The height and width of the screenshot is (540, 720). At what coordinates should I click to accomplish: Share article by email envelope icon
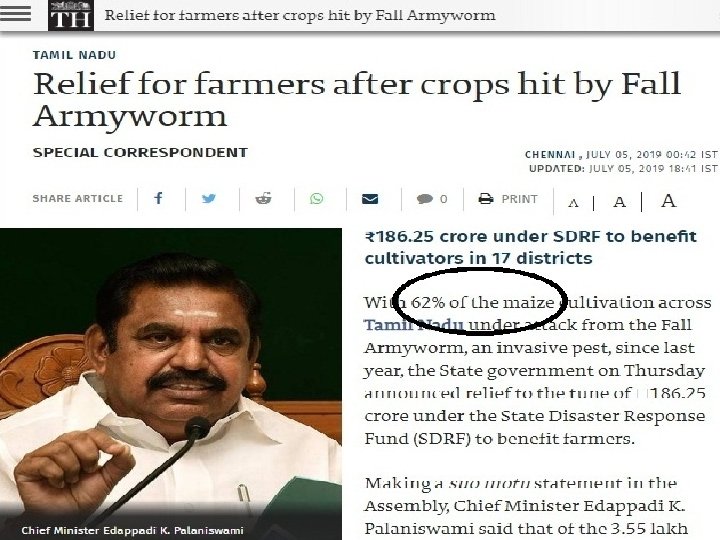click(370, 199)
